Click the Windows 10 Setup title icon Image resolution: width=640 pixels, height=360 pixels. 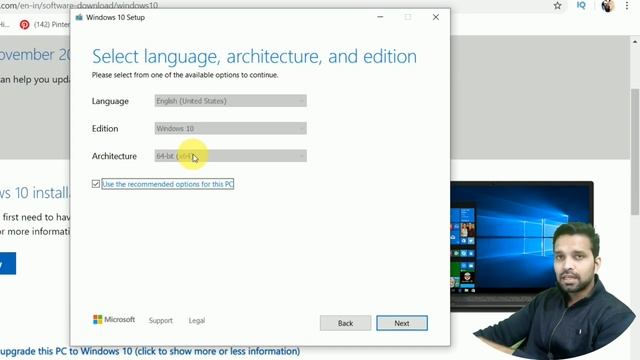point(79,17)
